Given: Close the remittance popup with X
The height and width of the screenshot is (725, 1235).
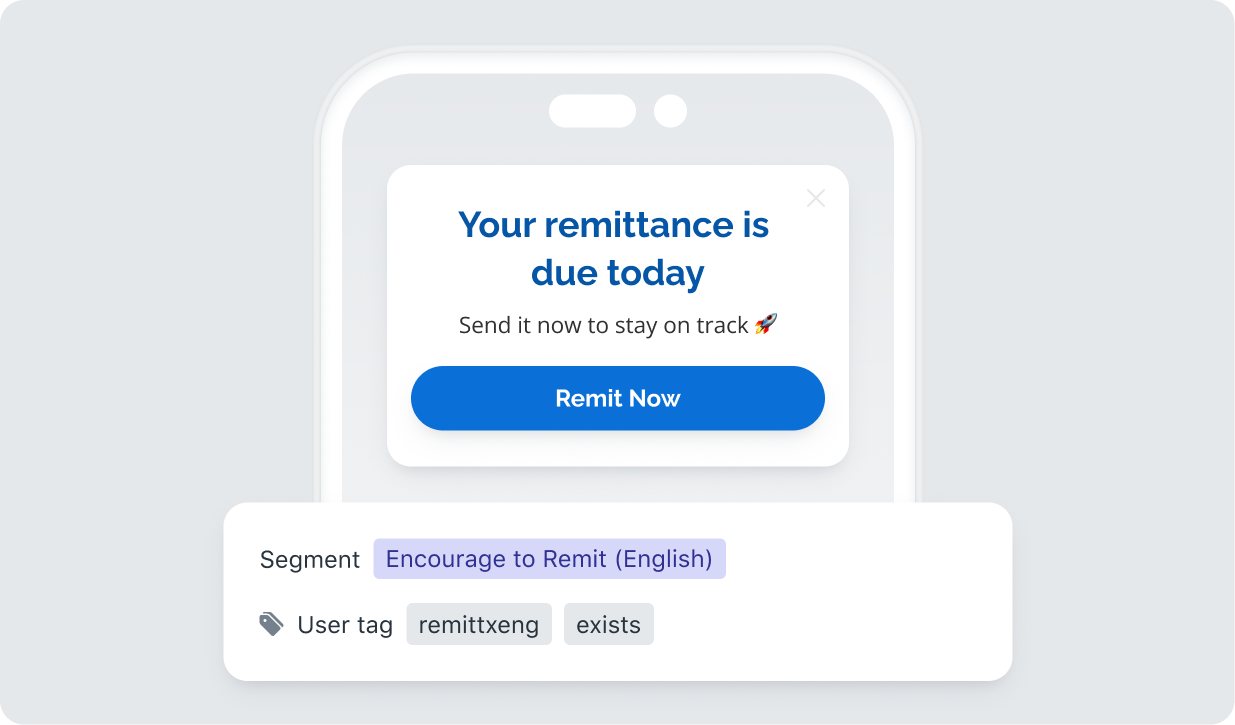Looking at the screenshot, I should 816,198.
